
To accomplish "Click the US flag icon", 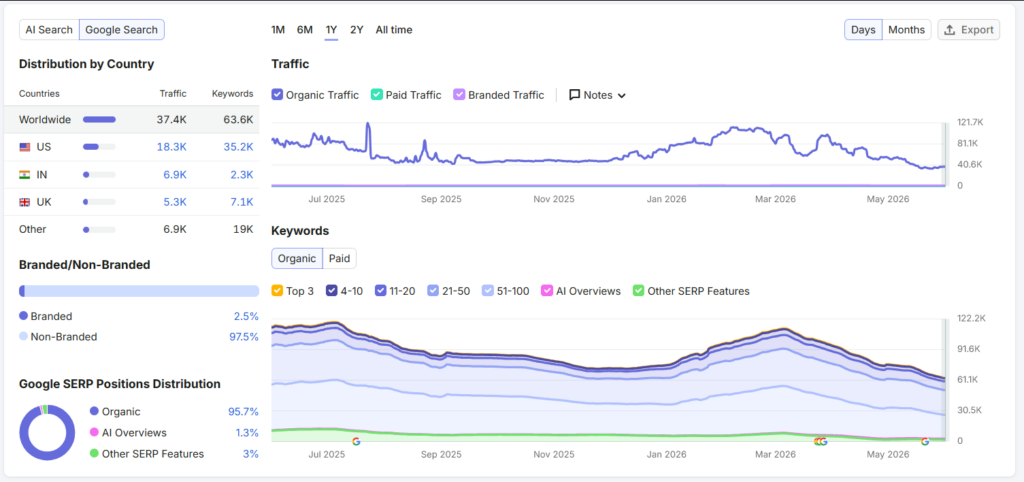I will click(25, 148).
